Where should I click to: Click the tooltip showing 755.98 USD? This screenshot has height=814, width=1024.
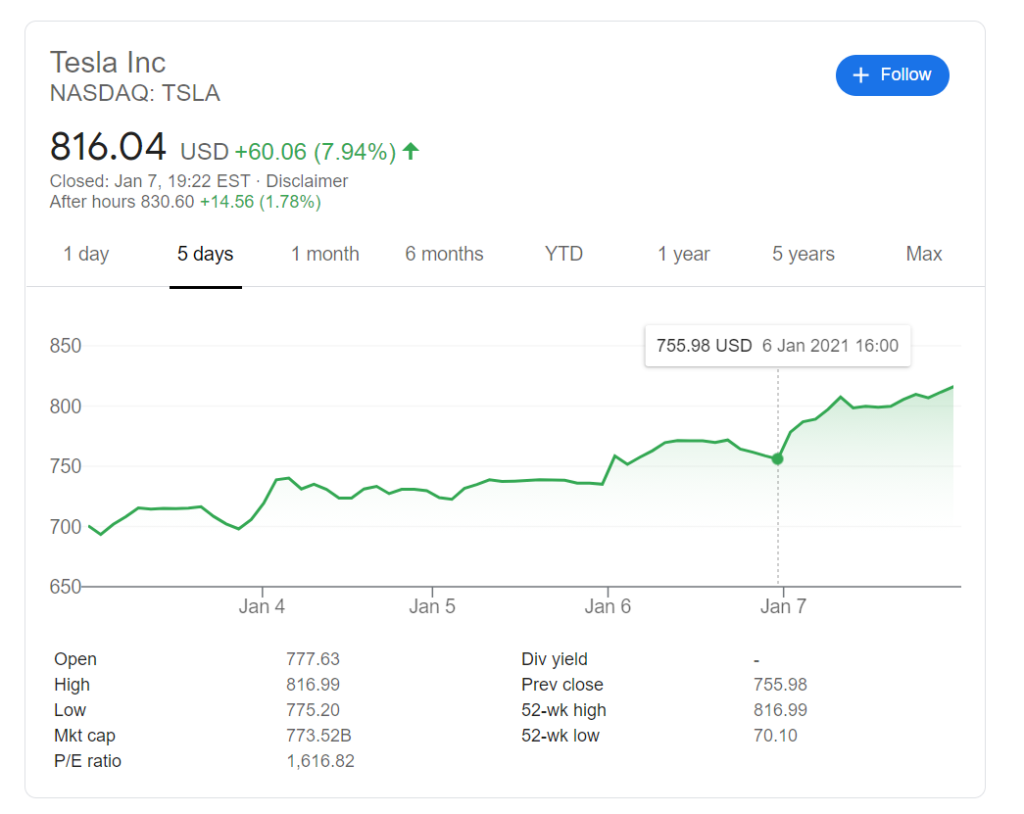pos(778,346)
